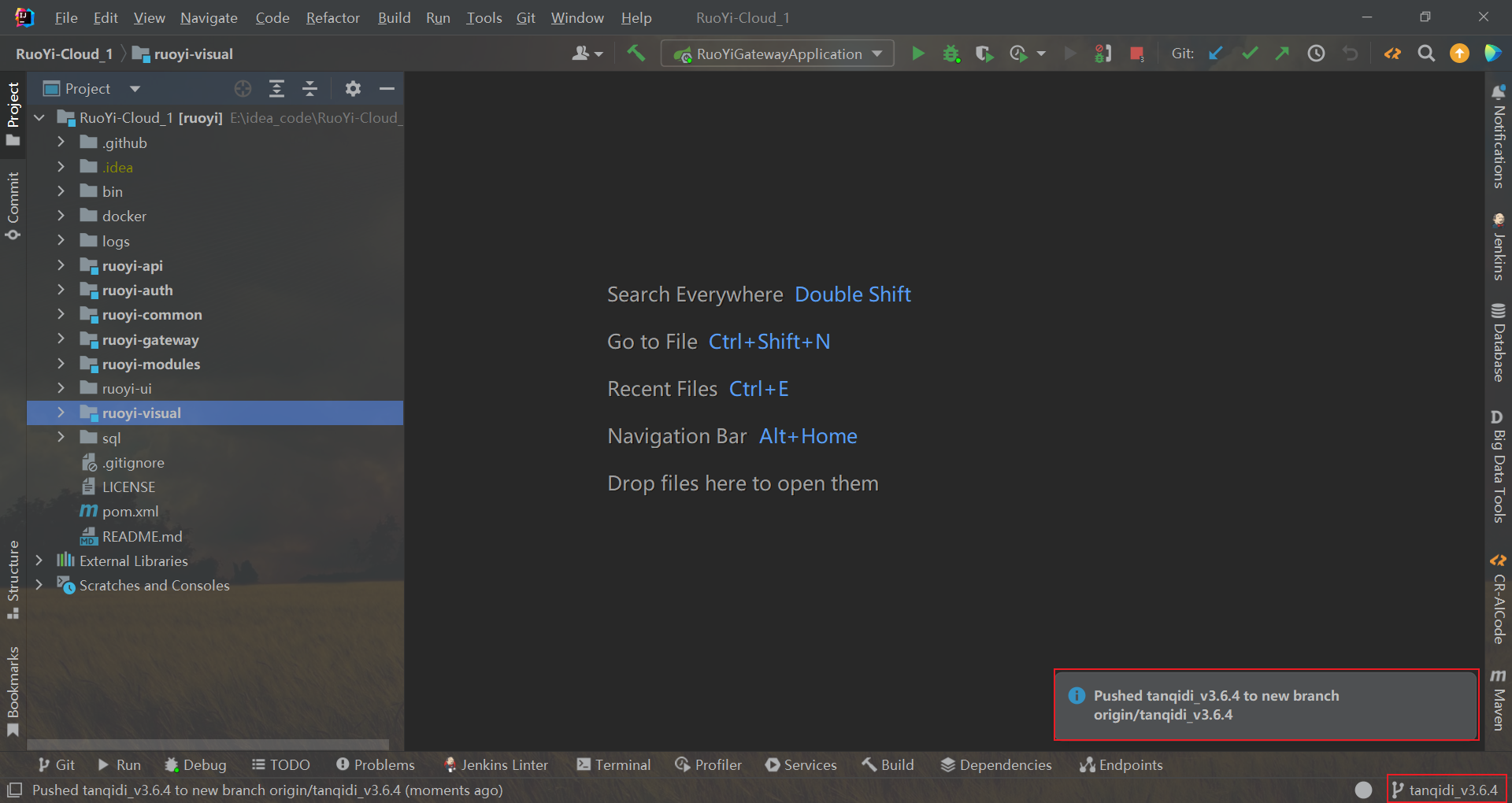Viewport: 1512px width, 803px height.
Task: Toggle the Commit tool window
Action: tap(13, 206)
